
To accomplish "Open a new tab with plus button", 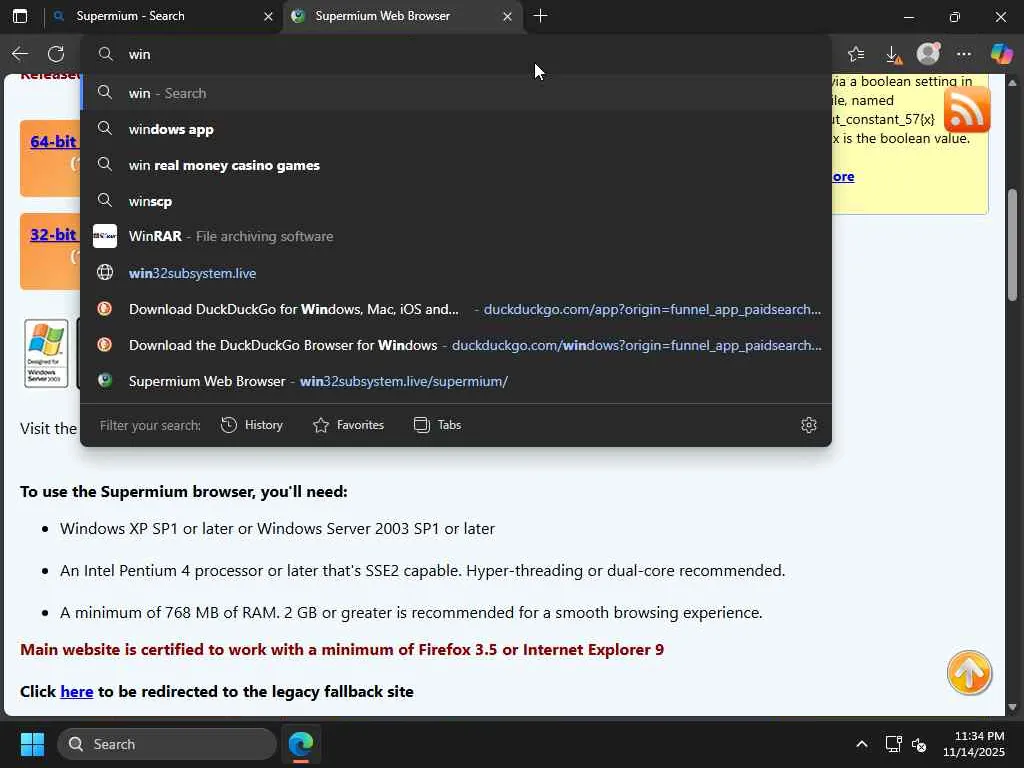I will (540, 16).
